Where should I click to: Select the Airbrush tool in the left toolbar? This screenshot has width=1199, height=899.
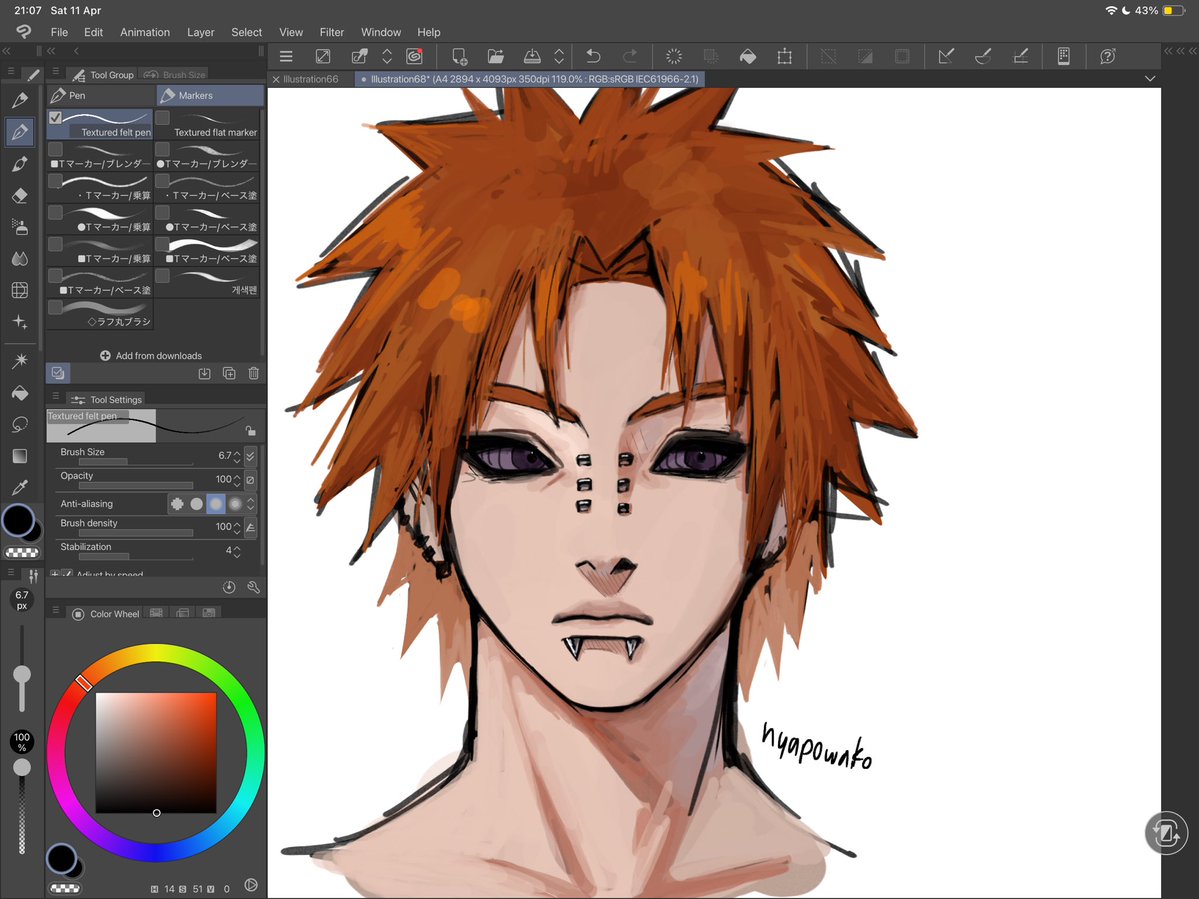(20, 227)
